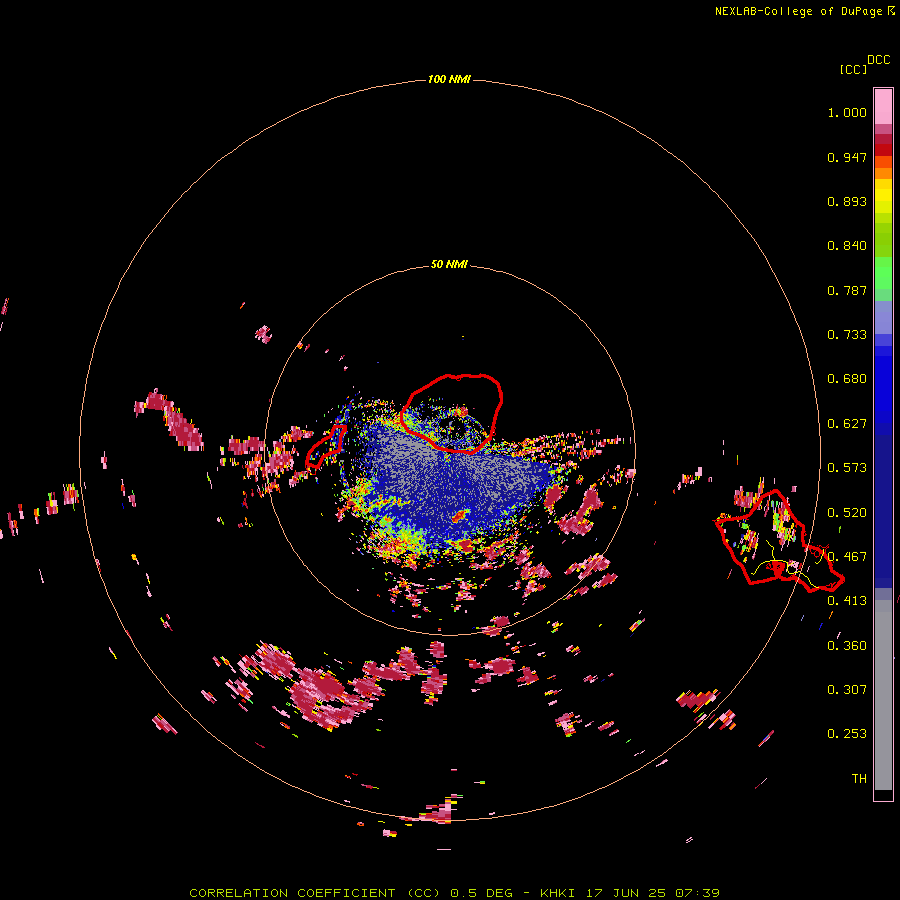Pick the light pink swatch at the top of the color bar
The image size is (900, 900).
[883, 106]
